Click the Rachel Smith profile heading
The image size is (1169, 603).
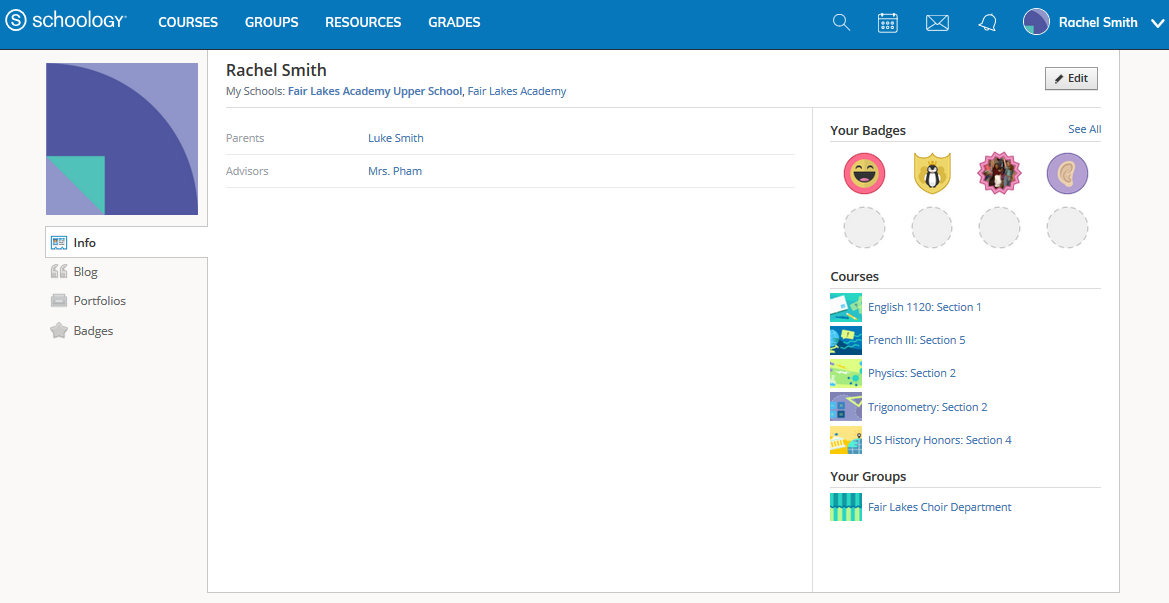[x=276, y=70]
